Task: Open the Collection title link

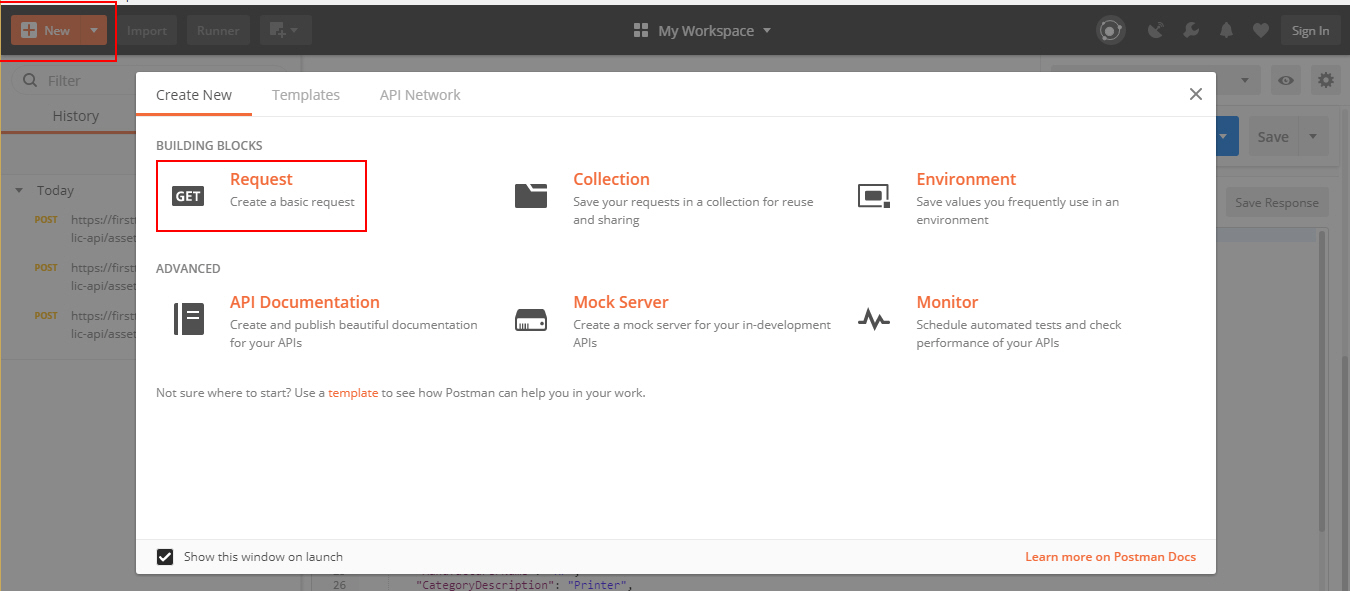Action: pos(611,179)
